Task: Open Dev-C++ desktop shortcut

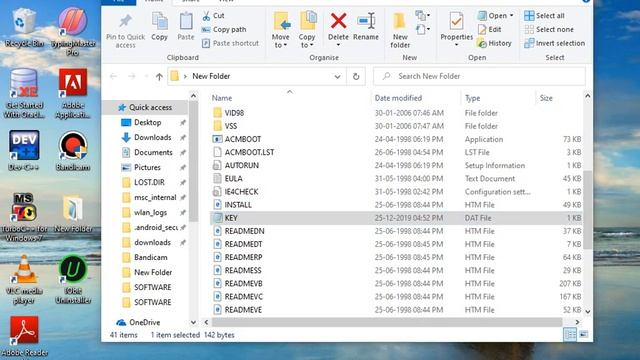Action: tap(24, 151)
